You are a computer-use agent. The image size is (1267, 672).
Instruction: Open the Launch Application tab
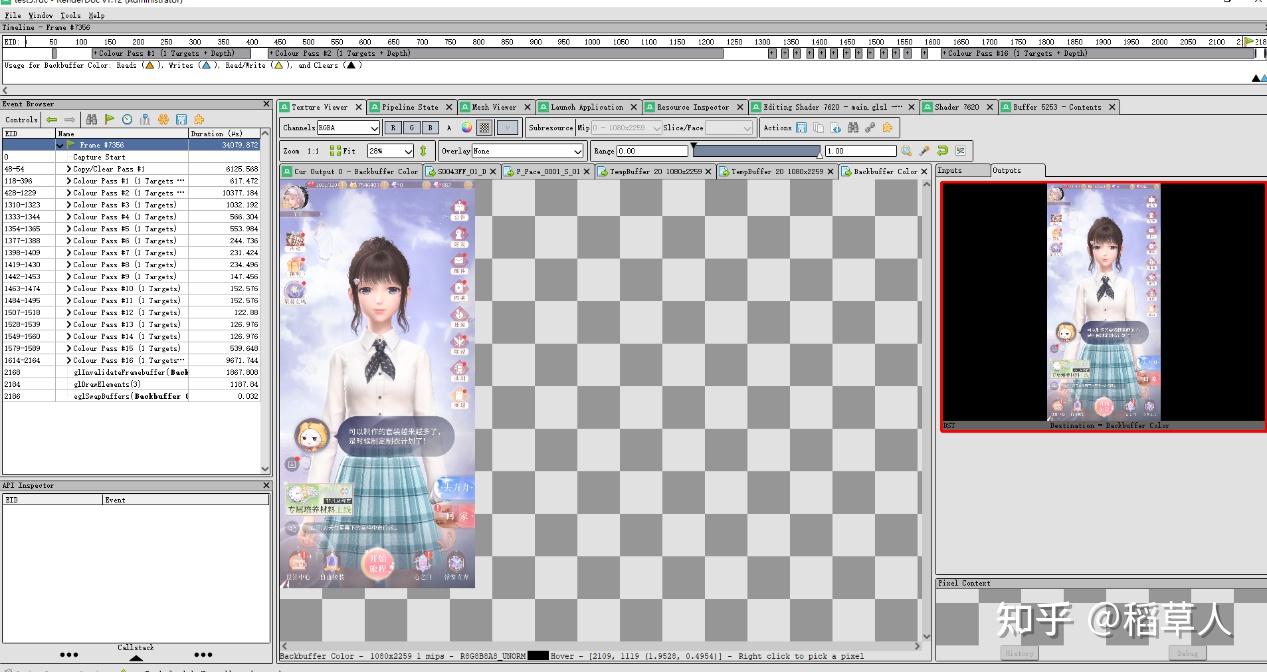pyautogui.click(x=587, y=107)
